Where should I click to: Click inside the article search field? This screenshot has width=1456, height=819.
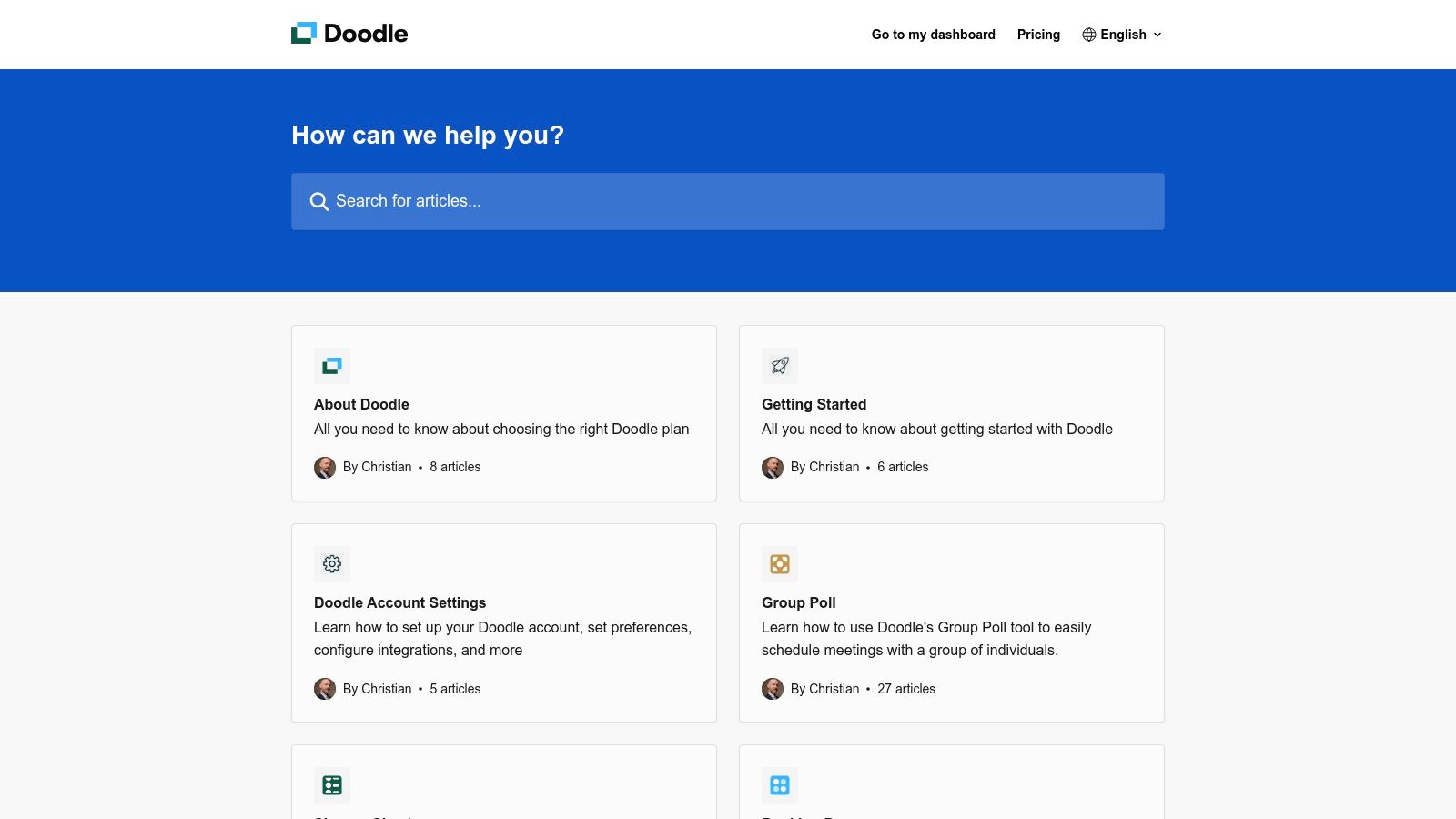click(x=637, y=200)
